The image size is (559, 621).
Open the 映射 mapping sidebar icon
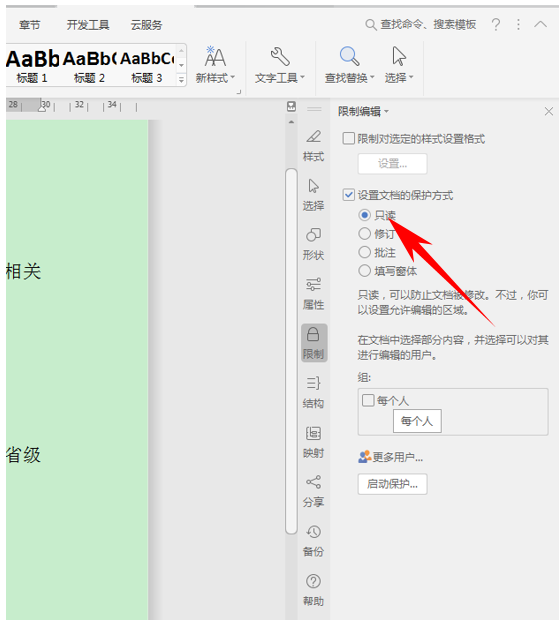(313, 442)
